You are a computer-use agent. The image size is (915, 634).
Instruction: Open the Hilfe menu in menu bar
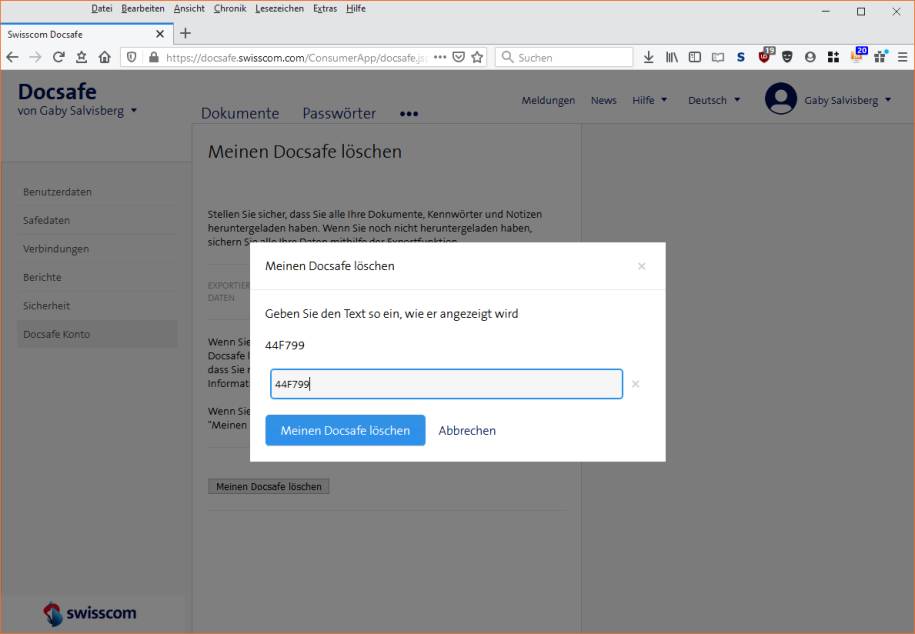coord(356,8)
